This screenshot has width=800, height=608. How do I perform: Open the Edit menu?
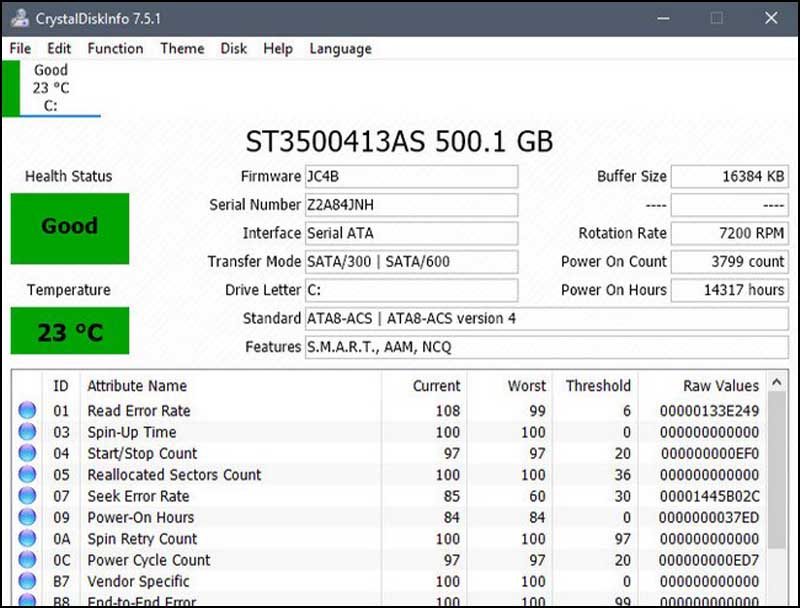59,48
